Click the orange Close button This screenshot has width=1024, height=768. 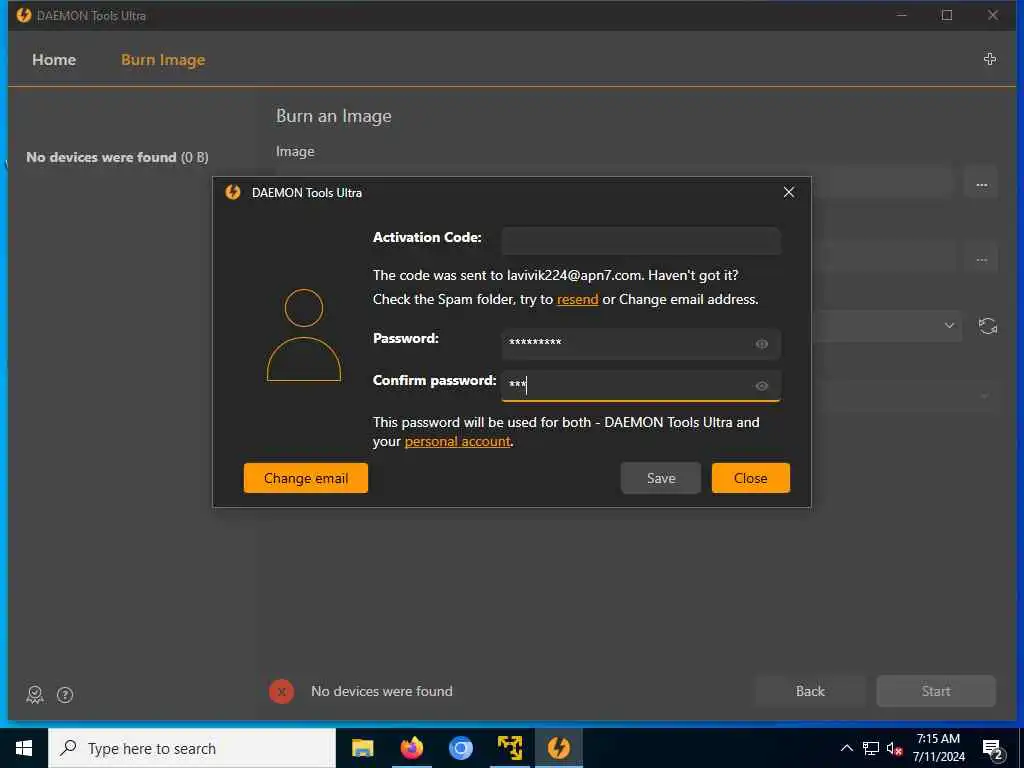pos(750,478)
